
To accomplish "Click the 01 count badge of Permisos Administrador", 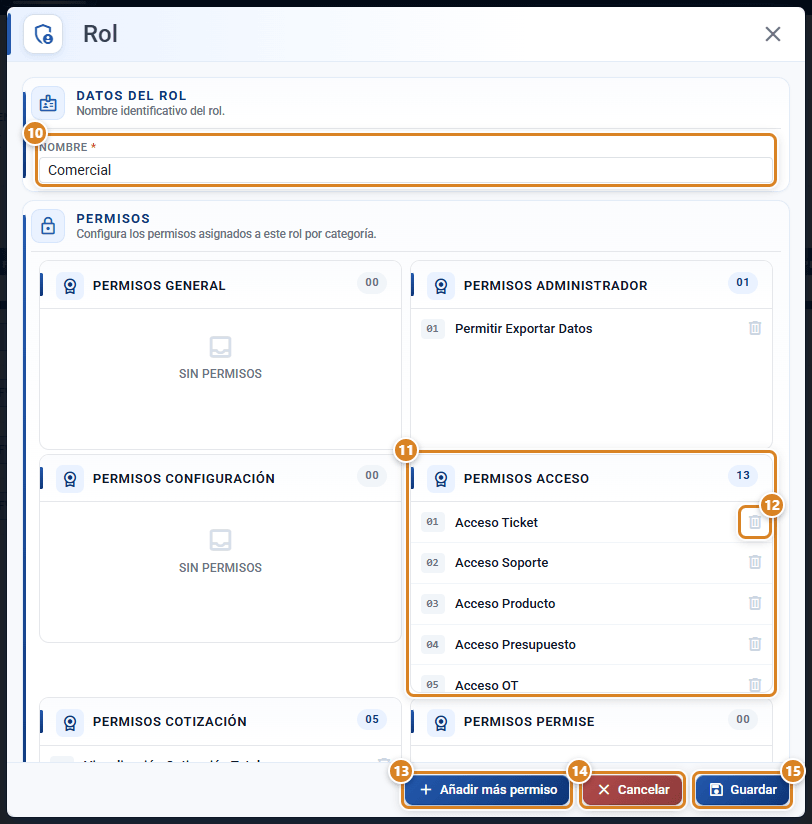I will (743, 283).
